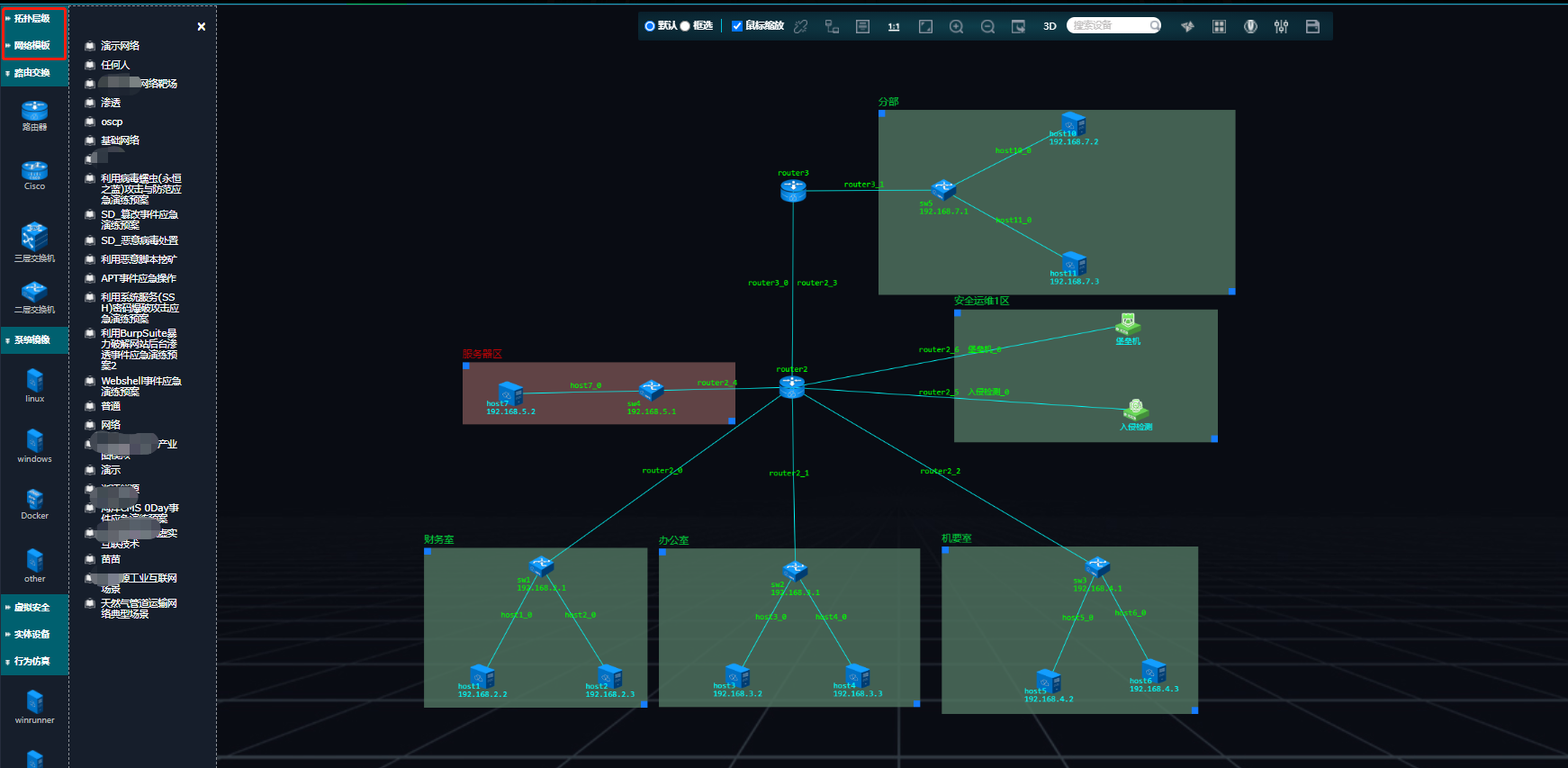
Task: Open the settings sliders icon in toolbar
Action: pyautogui.click(x=1281, y=27)
